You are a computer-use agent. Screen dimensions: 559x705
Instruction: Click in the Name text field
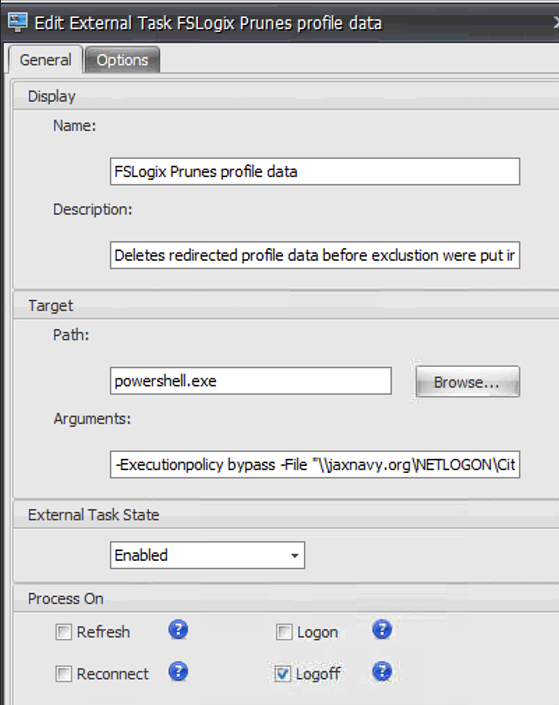(315, 171)
